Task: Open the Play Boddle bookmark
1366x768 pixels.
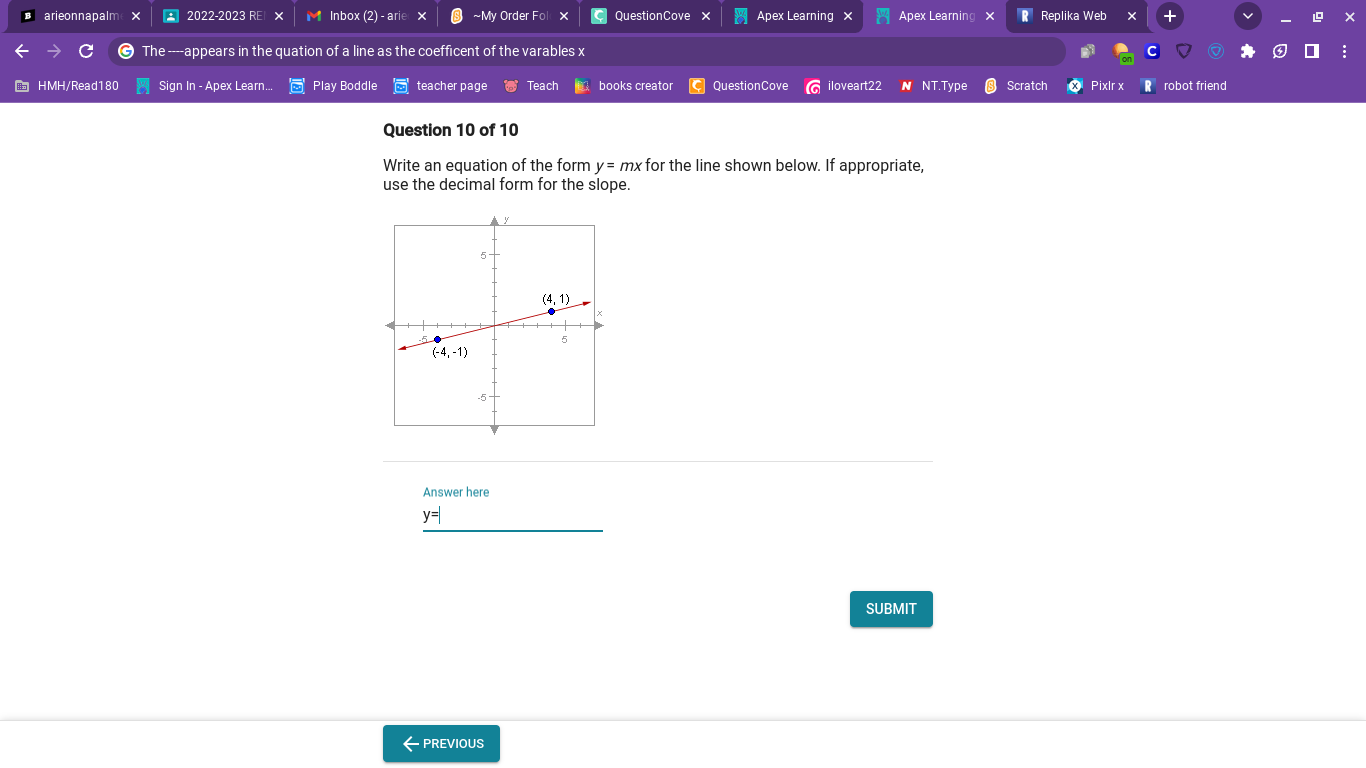Action: tap(333, 86)
